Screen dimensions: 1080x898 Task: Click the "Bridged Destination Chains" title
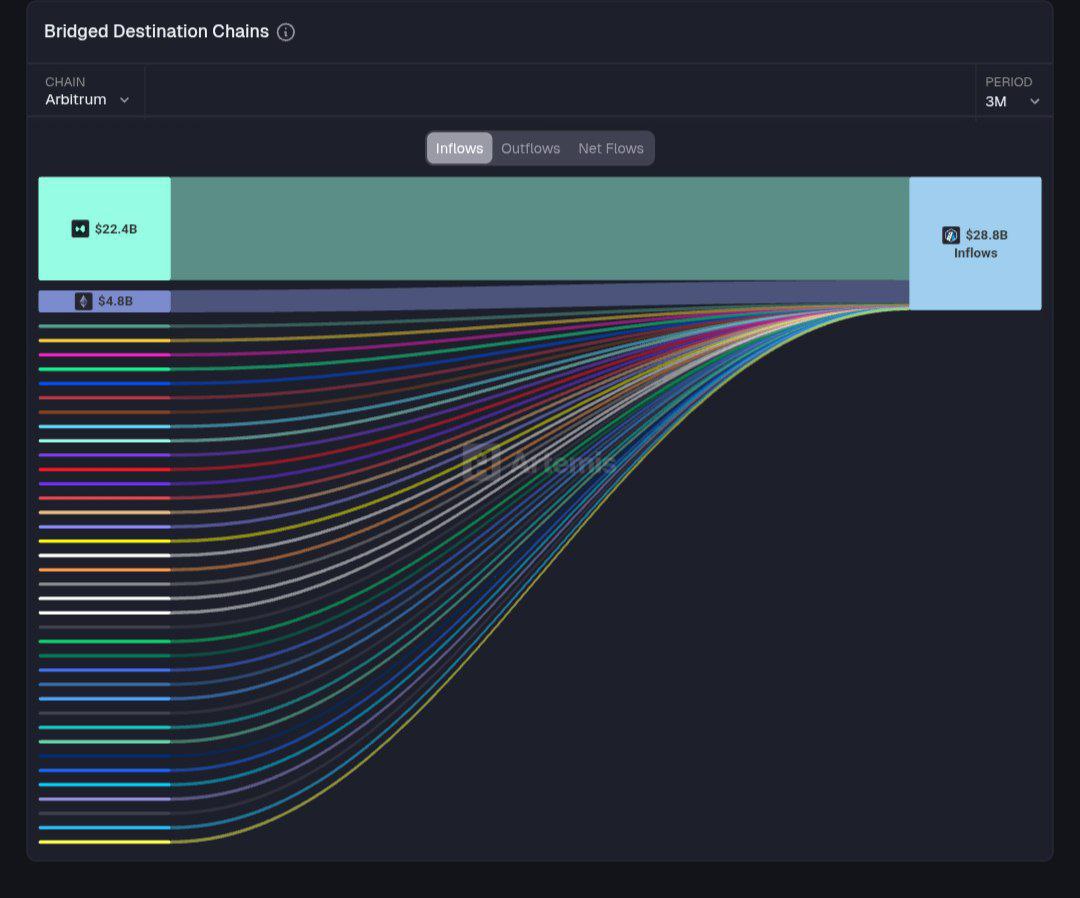pos(156,32)
